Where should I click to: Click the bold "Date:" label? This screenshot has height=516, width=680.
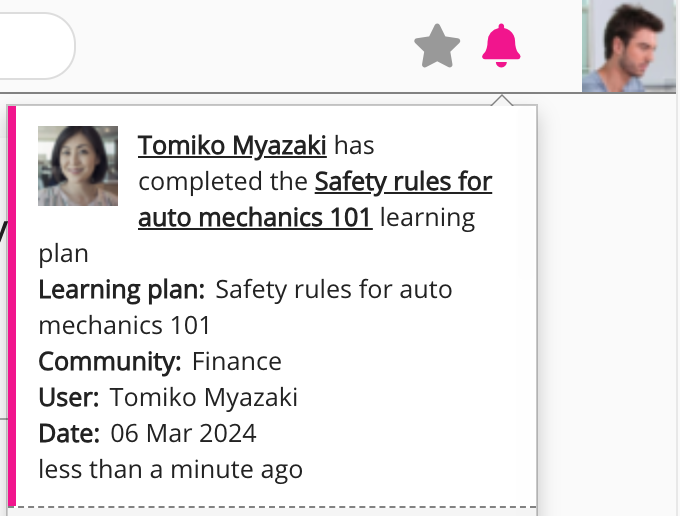click(68, 433)
